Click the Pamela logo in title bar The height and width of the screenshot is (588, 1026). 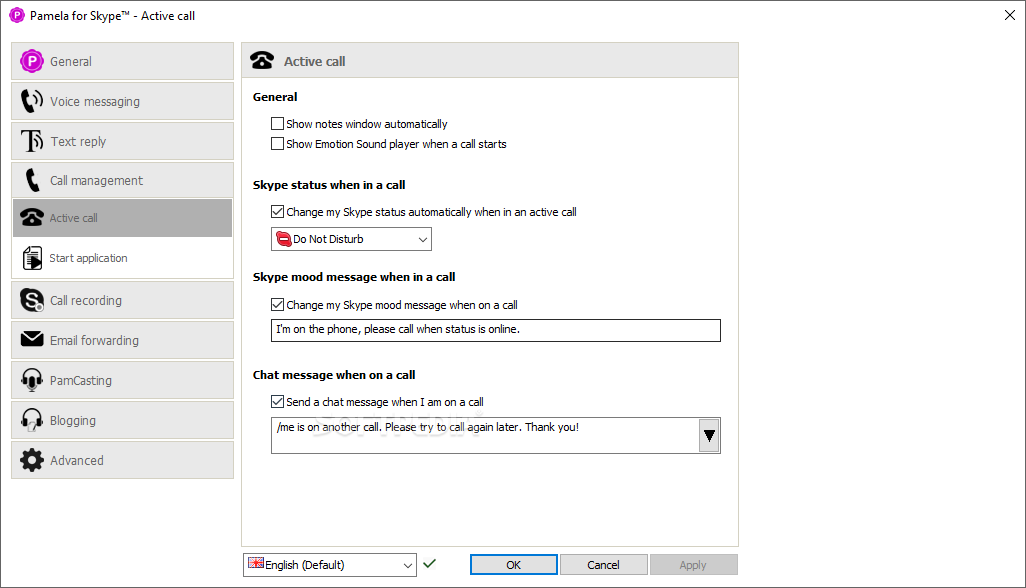(x=16, y=15)
